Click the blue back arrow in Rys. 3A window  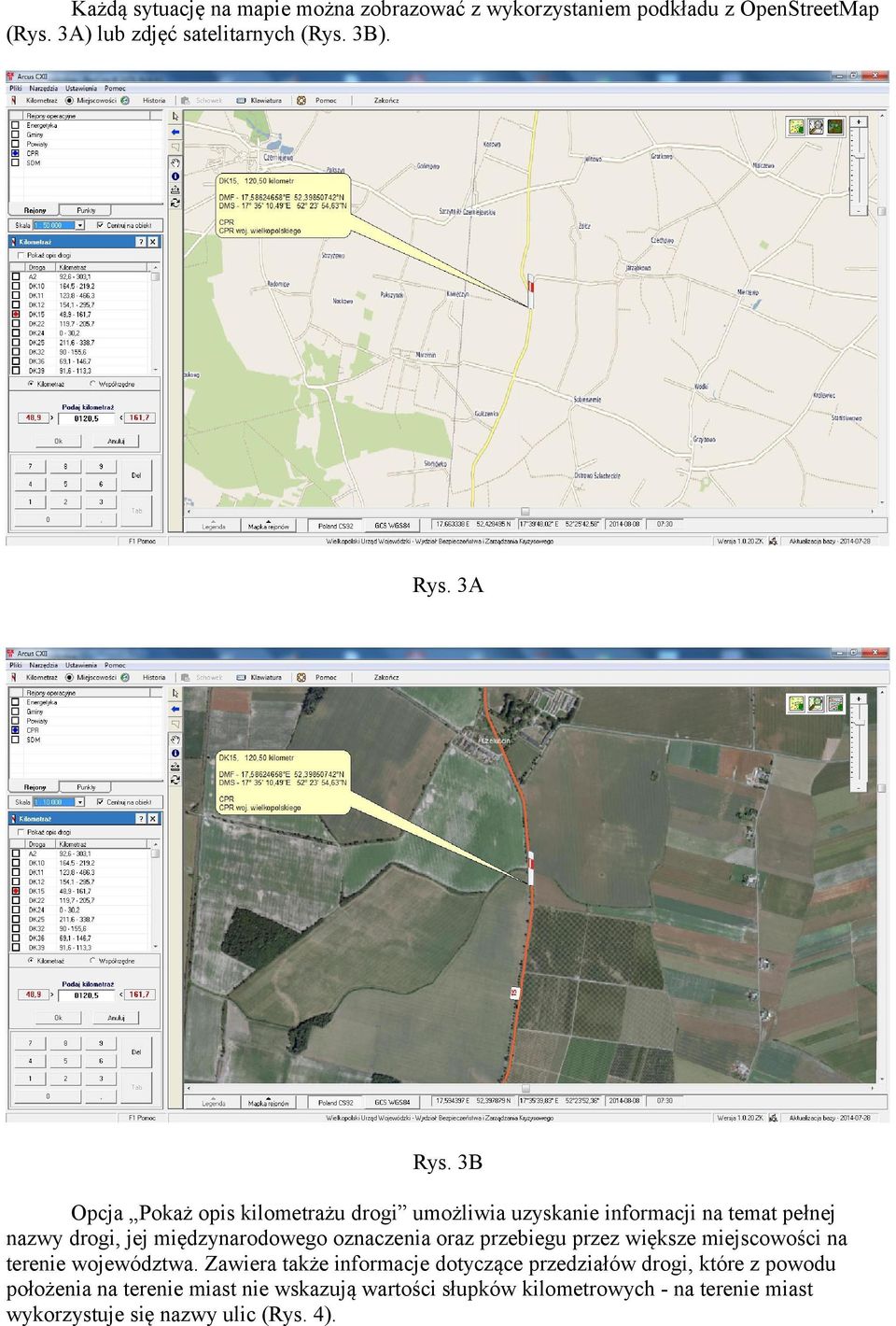[175, 133]
